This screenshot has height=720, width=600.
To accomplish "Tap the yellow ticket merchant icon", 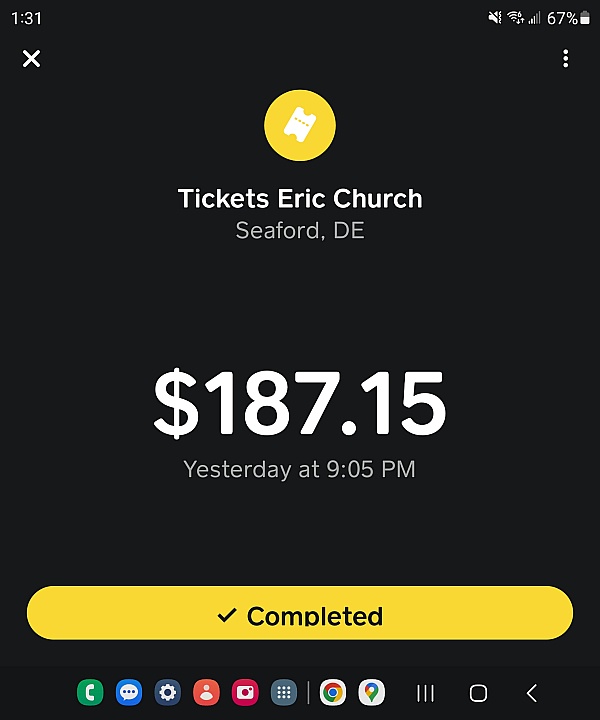I will [300, 125].
